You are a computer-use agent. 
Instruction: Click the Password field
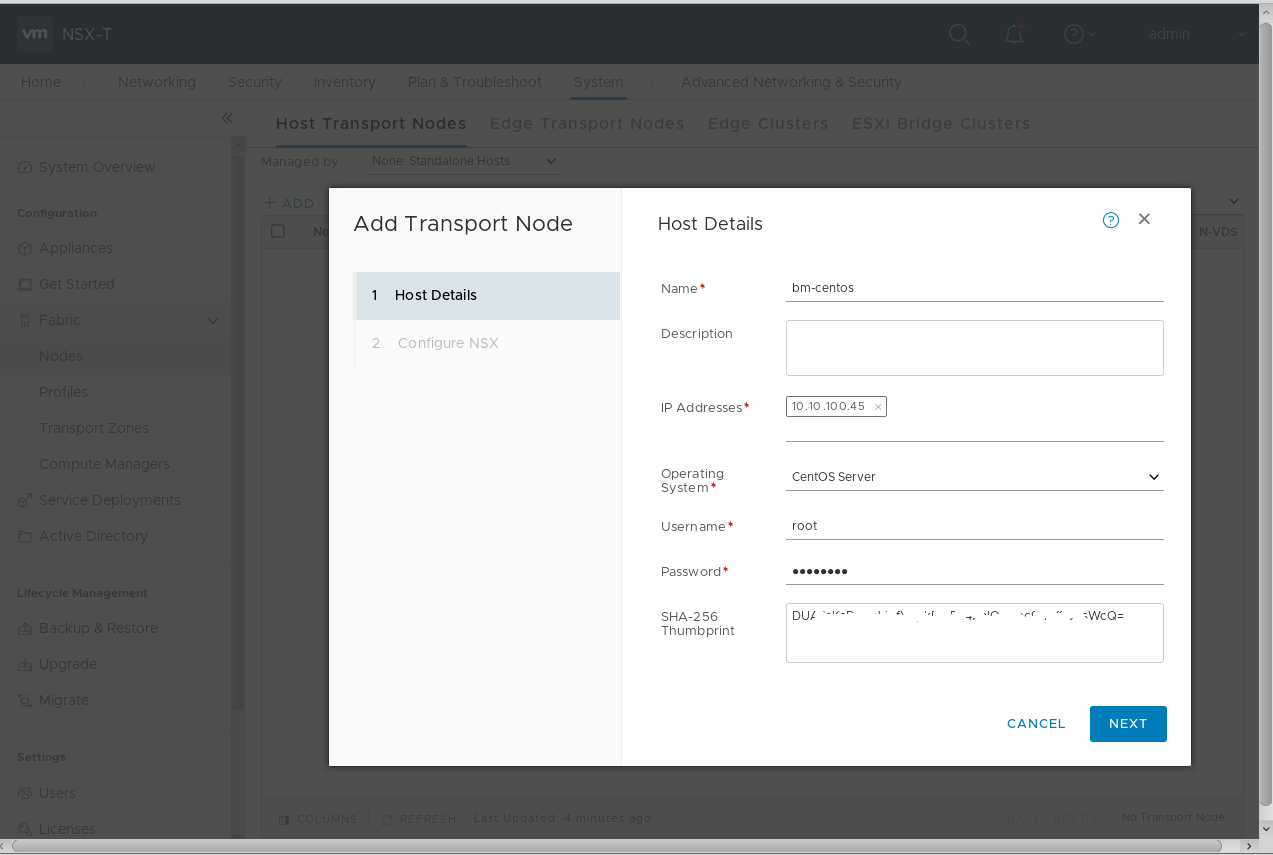pos(975,571)
